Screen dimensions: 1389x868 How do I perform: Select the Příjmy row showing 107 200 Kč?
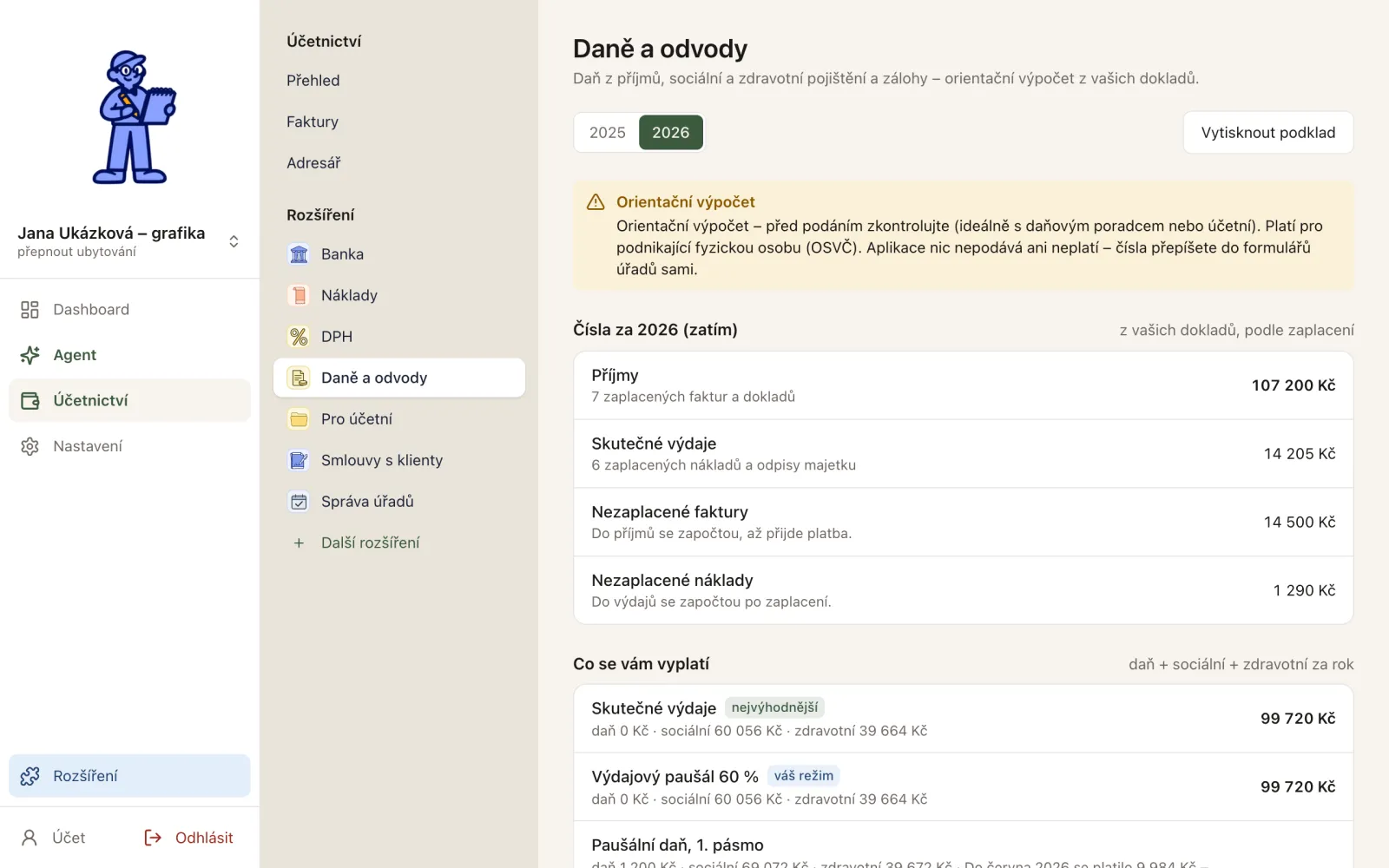point(964,385)
